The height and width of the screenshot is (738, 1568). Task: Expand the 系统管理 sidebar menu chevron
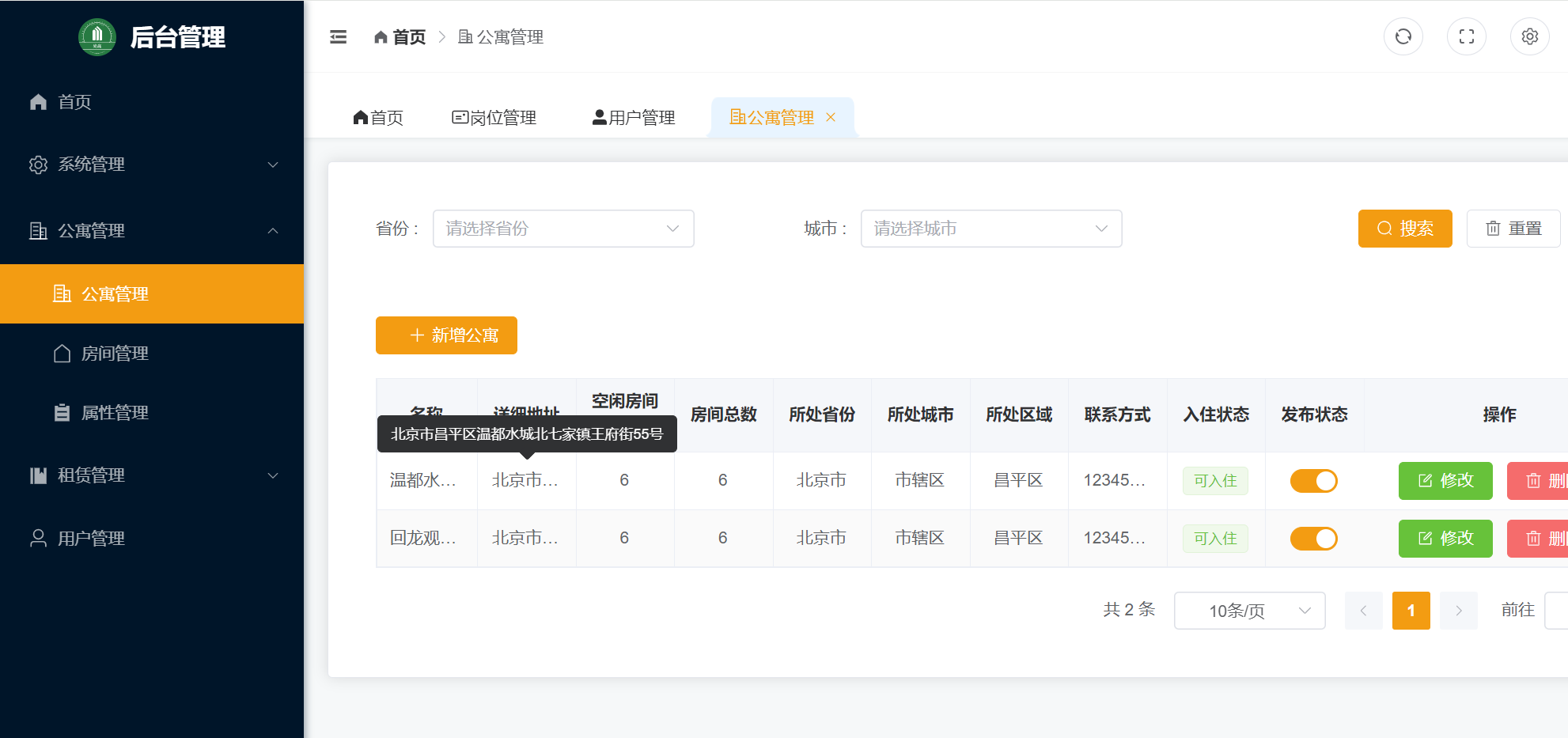273,165
